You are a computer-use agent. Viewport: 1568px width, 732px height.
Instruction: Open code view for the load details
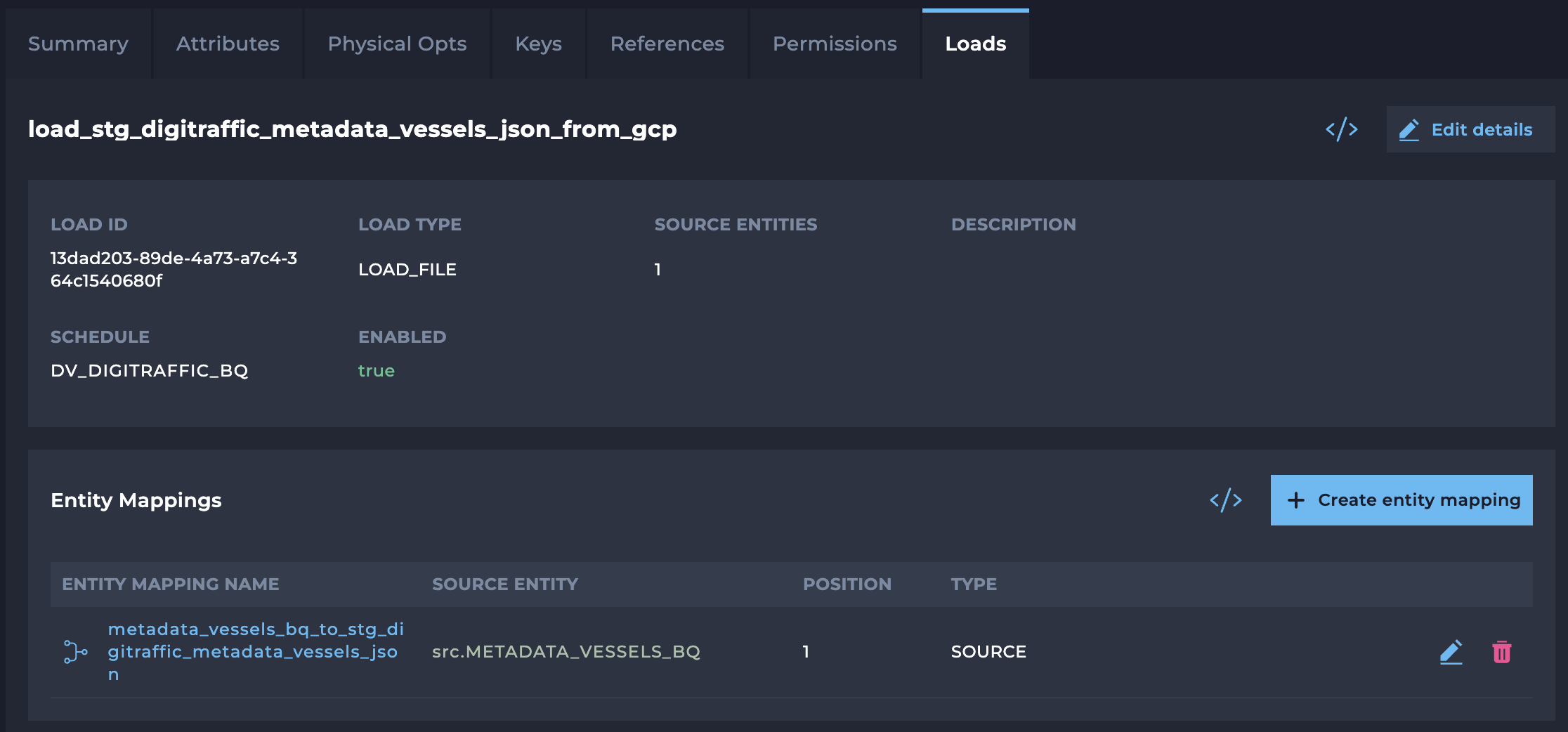(x=1341, y=129)
